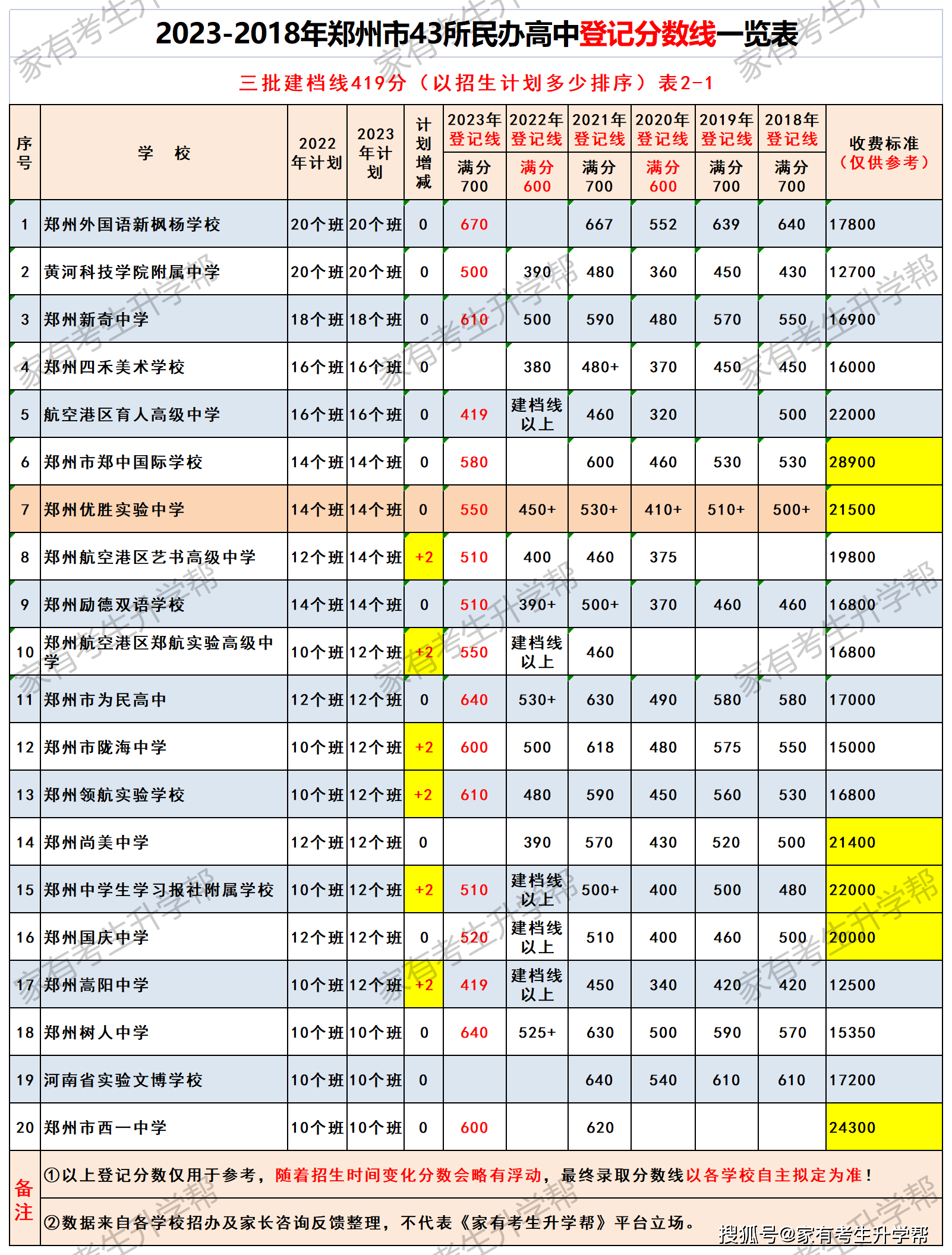The height and width of the screenshot is (1255, 952).
Task: Click the 2022年登记线 column header
Action: tap(537, 129)
